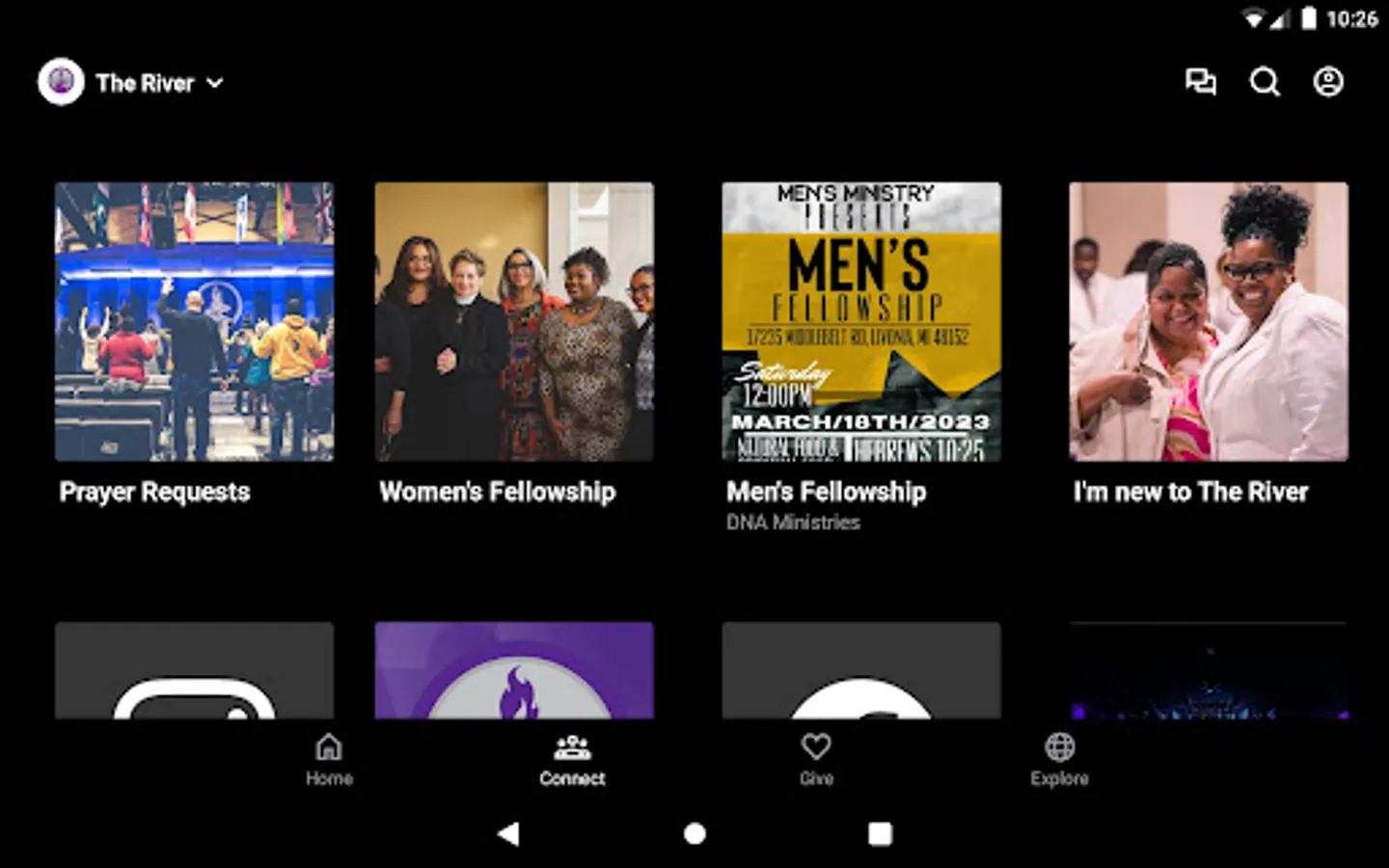Tap the 10:26 clock in status bar
This screenshot has width=1389, height=868.
point(1351,19)
